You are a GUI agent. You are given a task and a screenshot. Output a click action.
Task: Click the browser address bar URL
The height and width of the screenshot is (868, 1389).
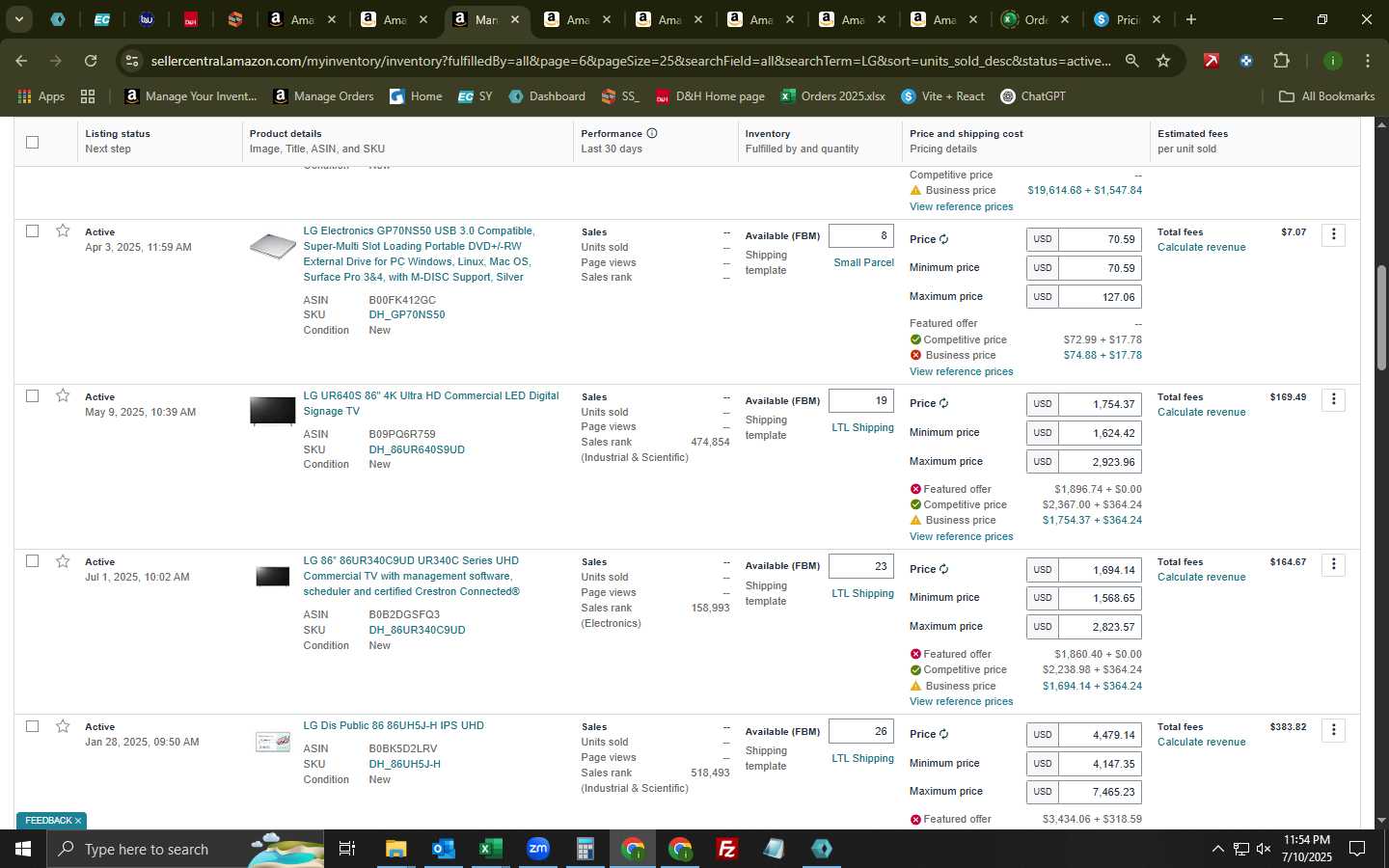(630, 61)
